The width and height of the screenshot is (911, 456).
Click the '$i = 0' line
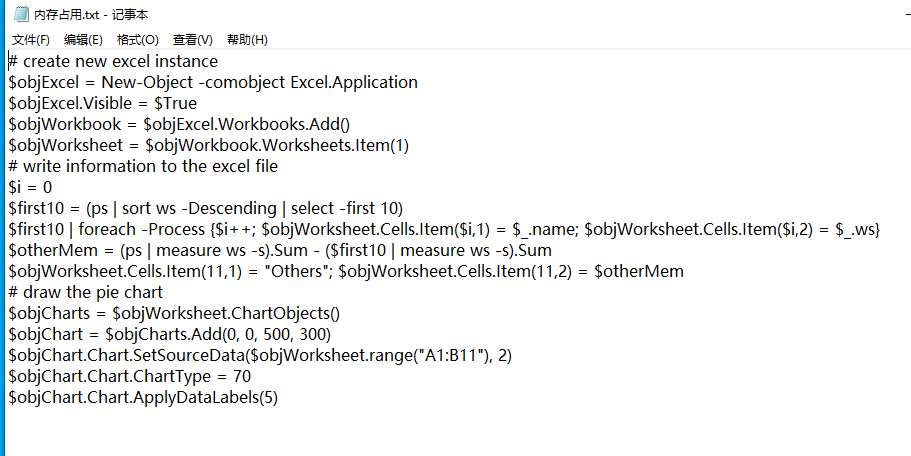pos(30,187)
